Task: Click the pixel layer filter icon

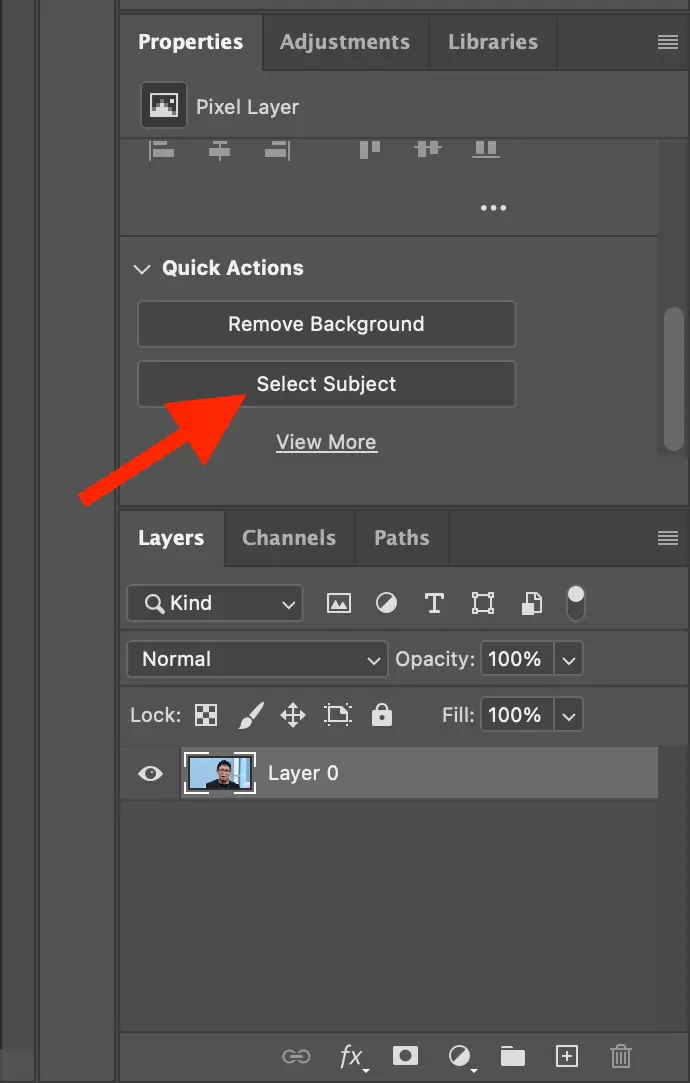Action: click(x=339, y=603)
